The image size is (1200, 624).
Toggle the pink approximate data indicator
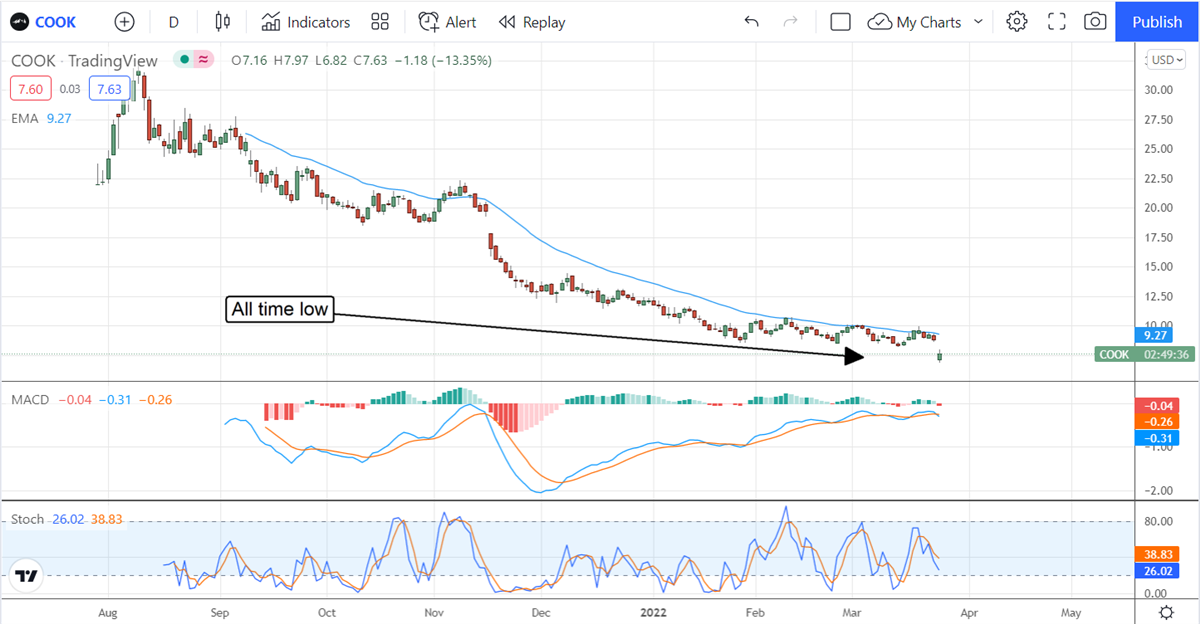tap(204, 60)
